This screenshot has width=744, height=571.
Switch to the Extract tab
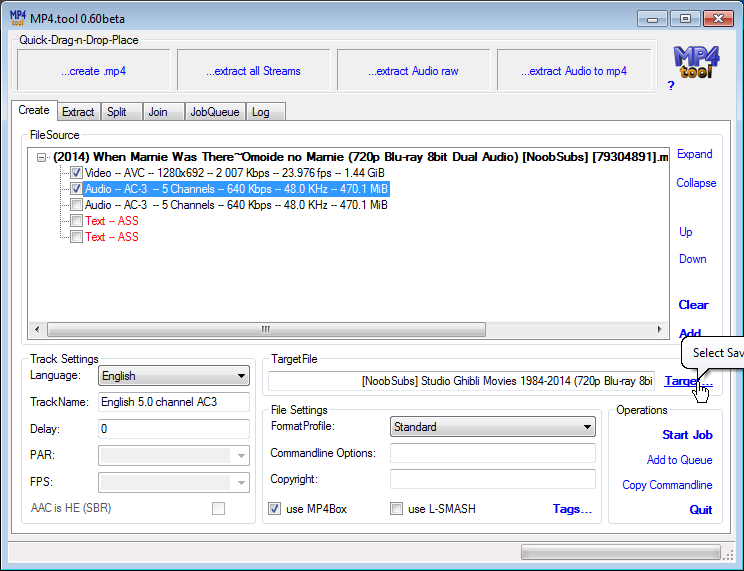[x=77, y=112]
